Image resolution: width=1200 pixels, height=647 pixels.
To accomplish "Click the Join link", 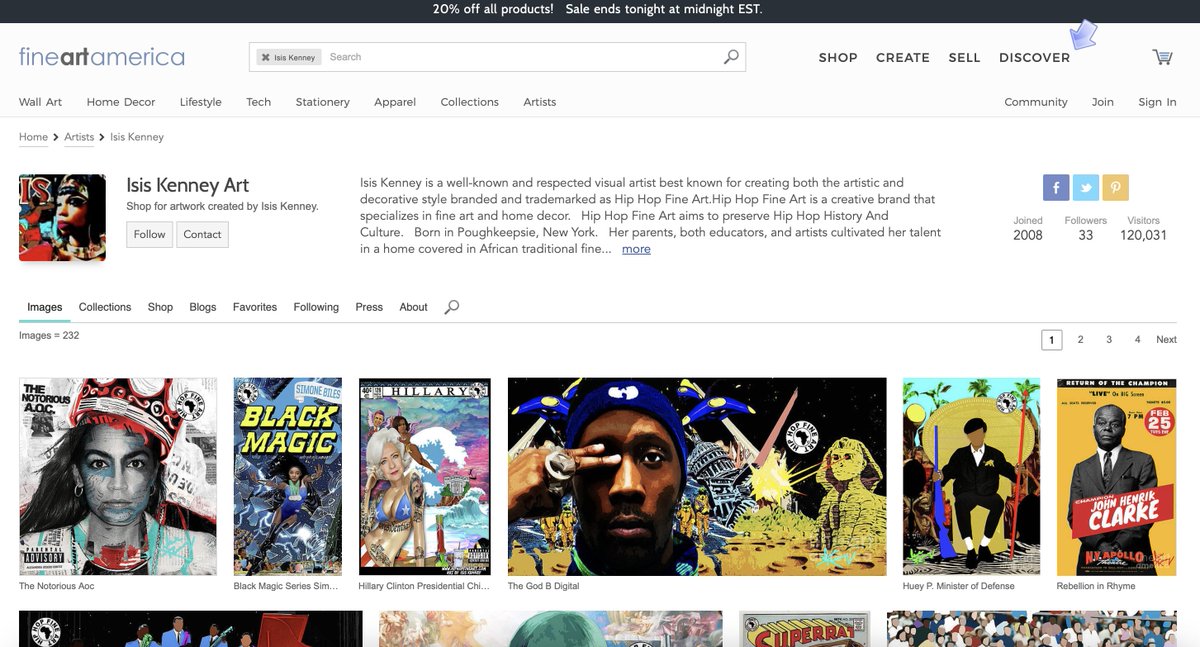I will coord(1103,102).
